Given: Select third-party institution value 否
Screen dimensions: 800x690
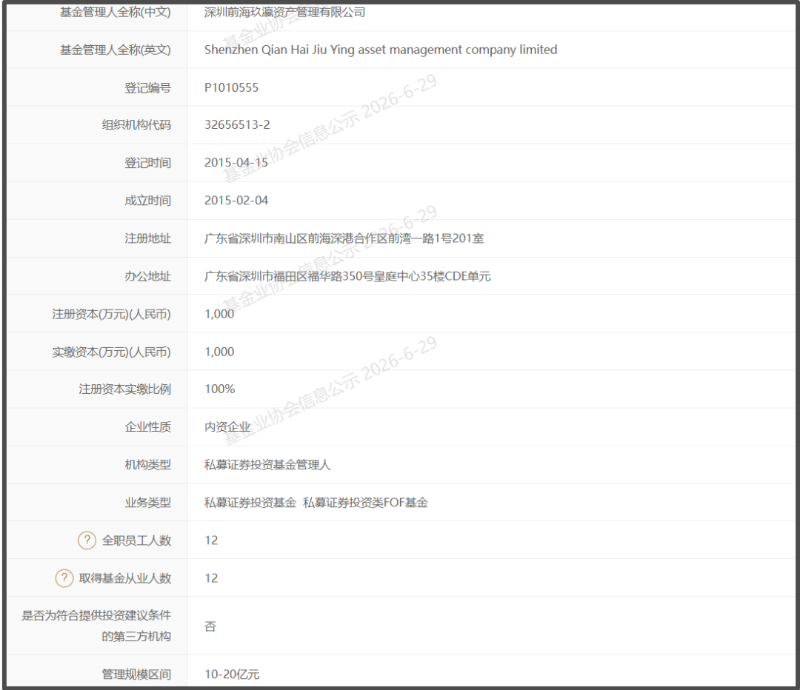Looking at the screenshot, I should pyautogui.click(x=210, y=626).
